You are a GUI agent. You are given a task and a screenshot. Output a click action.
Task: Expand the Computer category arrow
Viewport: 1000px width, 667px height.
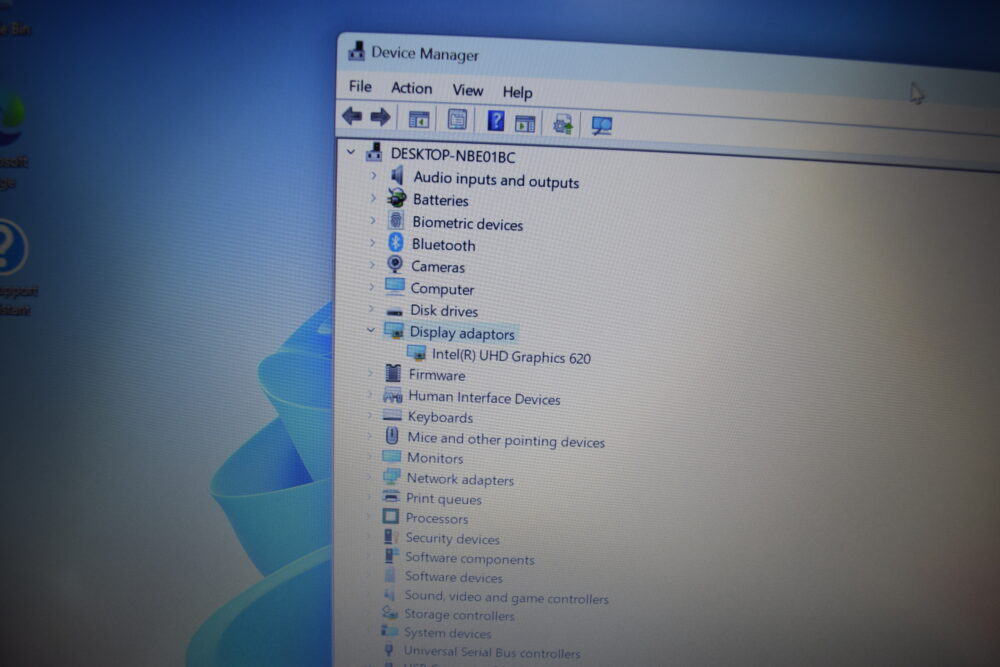pos(371,287)
